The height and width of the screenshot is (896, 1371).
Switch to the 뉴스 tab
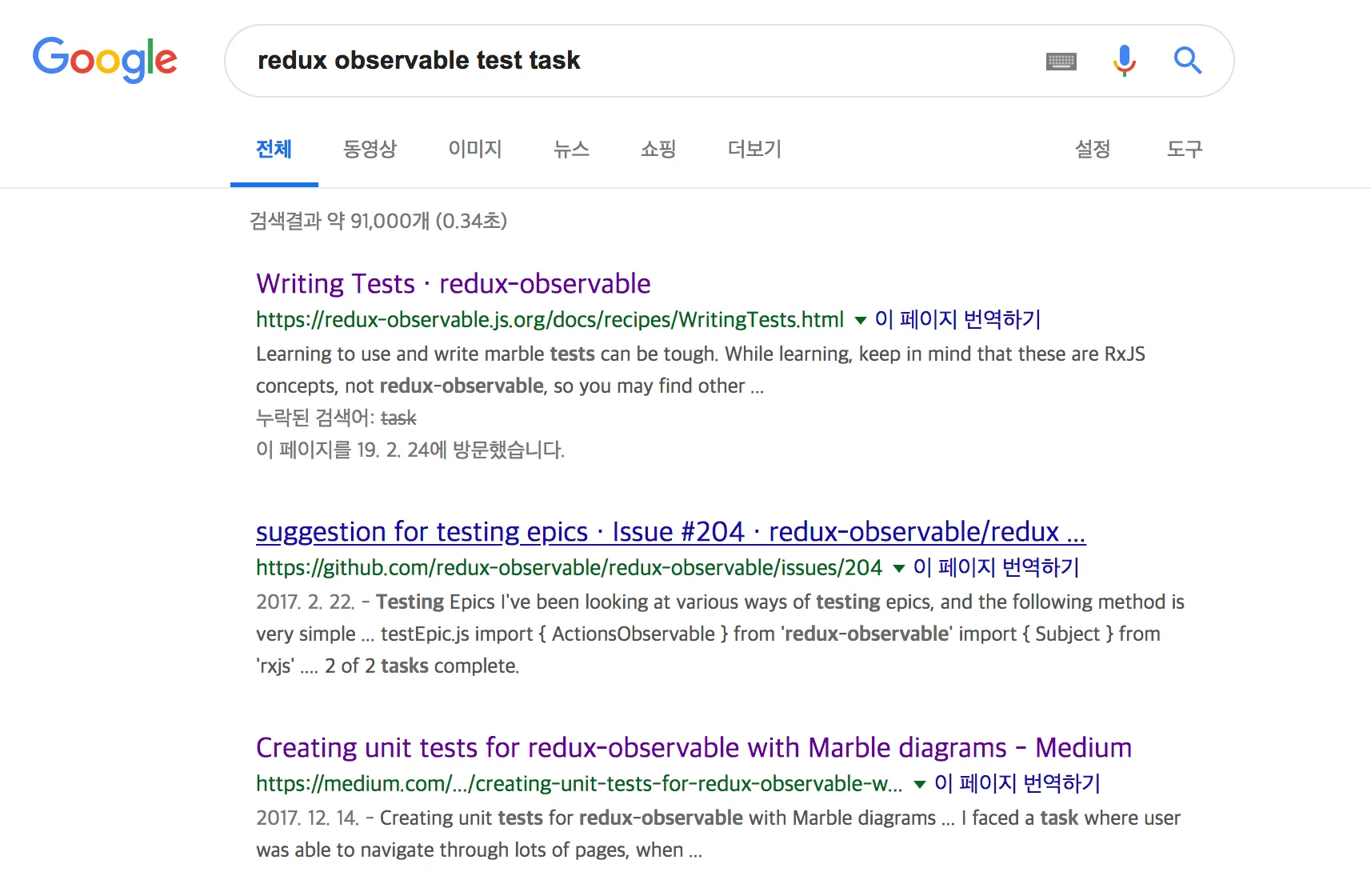coord(571,149)
